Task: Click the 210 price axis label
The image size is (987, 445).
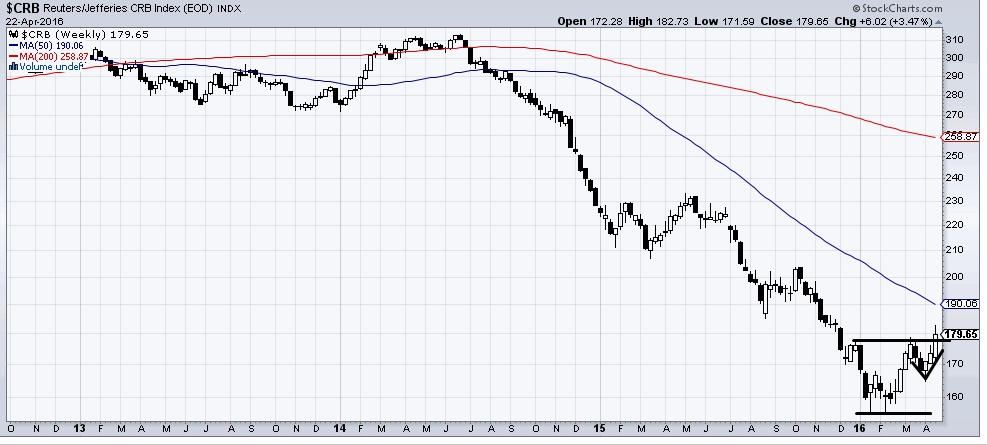Action: (x=953, y=250)
